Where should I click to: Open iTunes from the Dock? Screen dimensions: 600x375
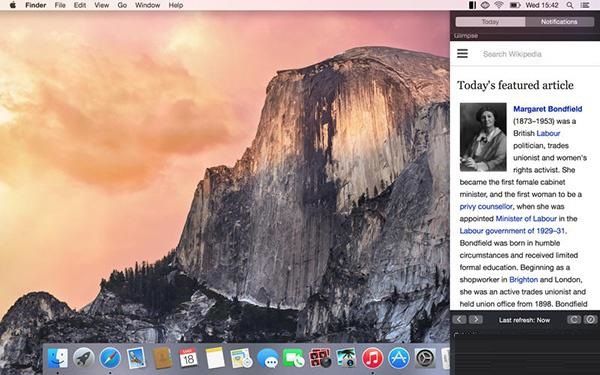tap(372, 359)
